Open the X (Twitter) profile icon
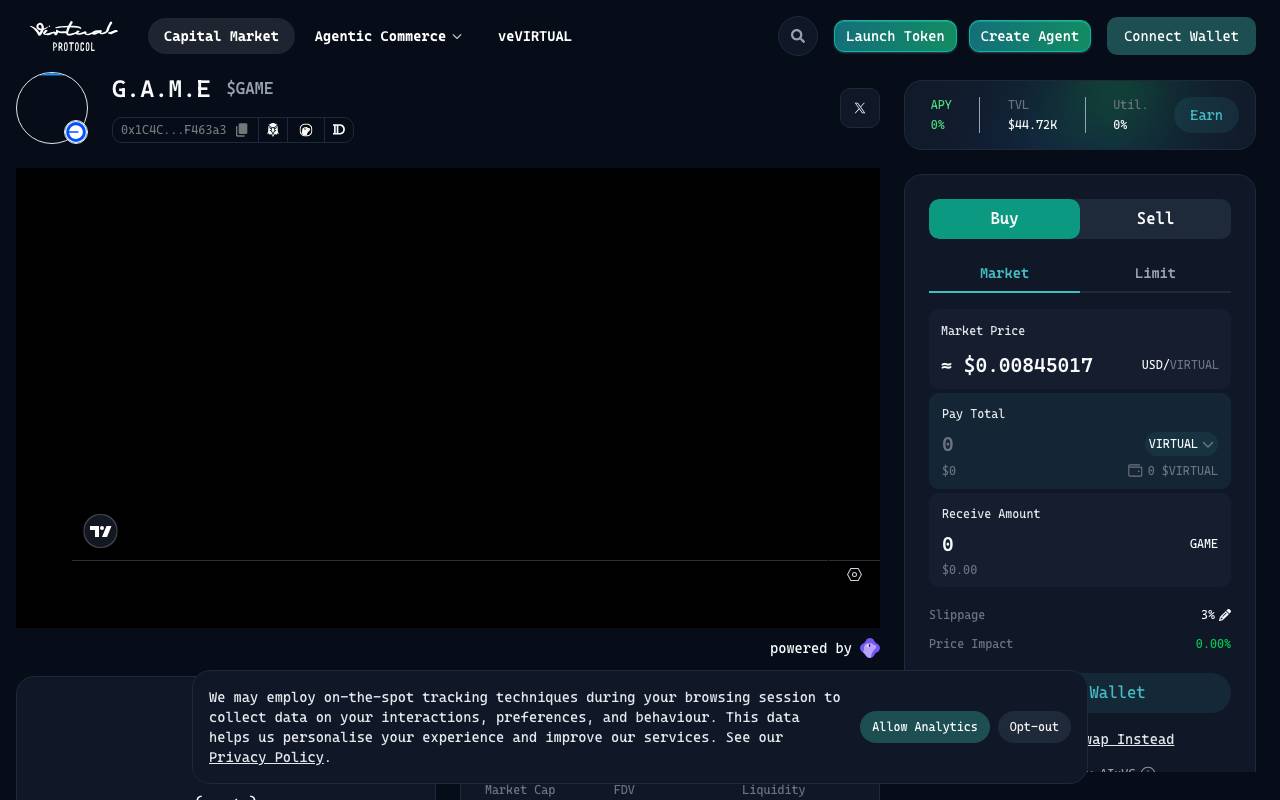 point(860,108)
